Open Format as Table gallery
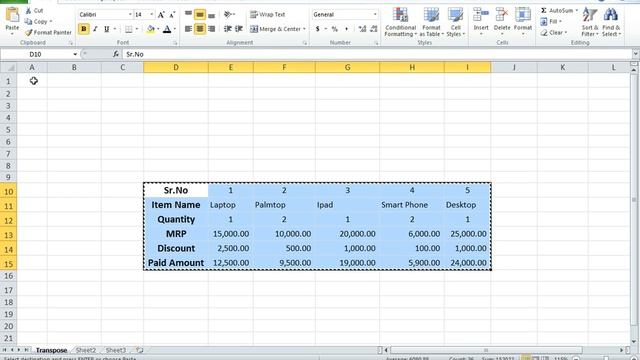The height and width of the screenshot is (360, 640). tap(431, 22)
